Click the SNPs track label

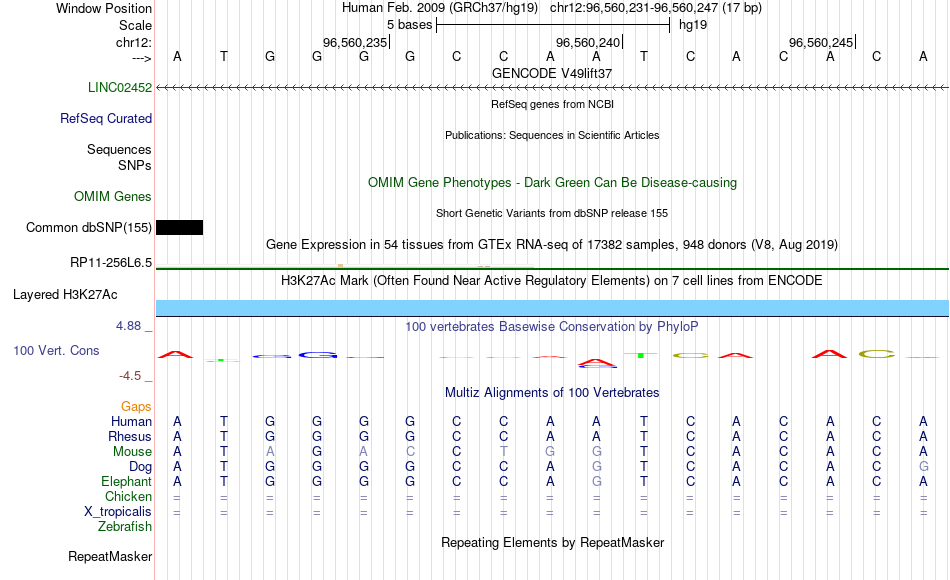(x=135, y=165)
